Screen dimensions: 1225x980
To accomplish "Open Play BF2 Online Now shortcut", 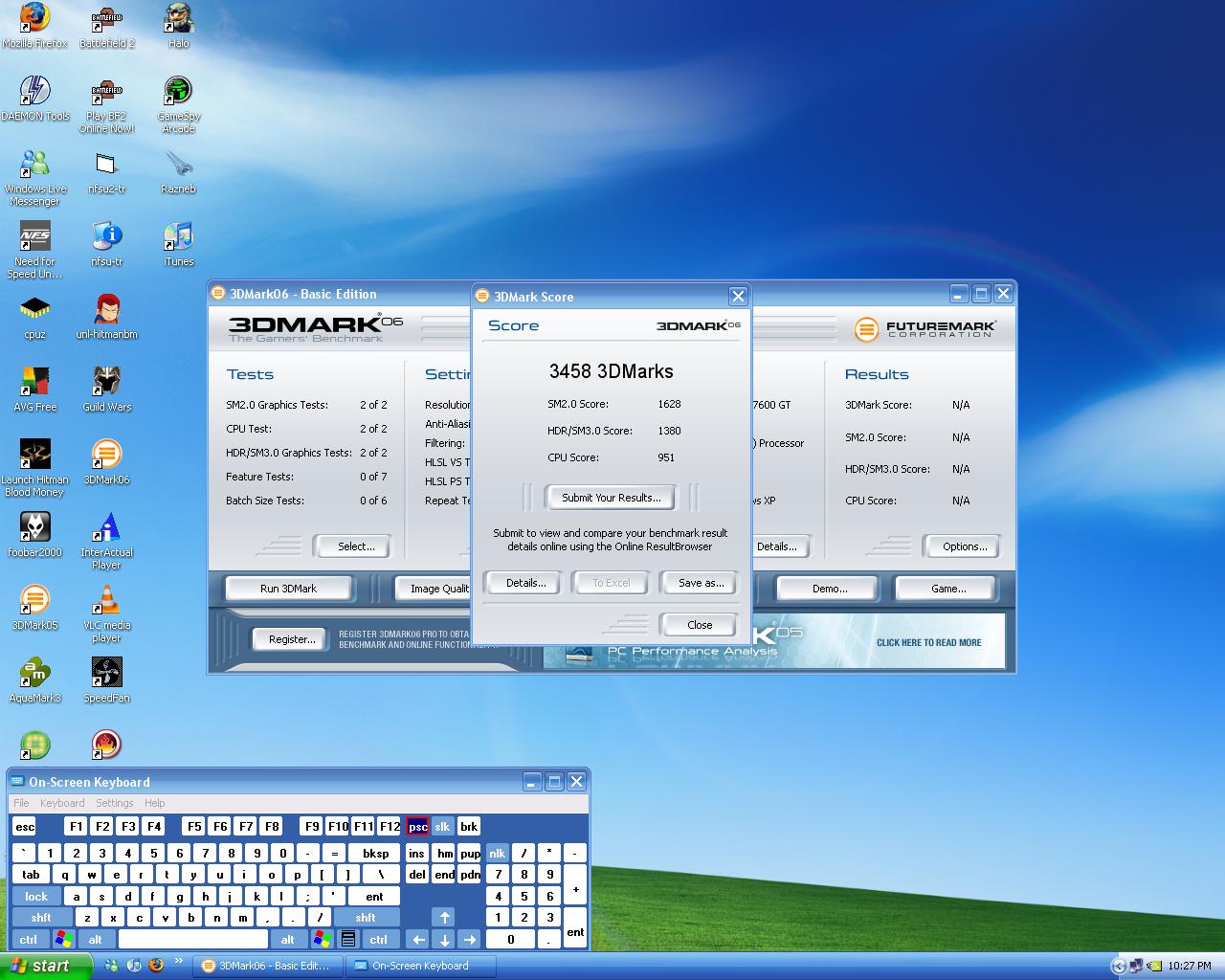I will coord(106,104).
